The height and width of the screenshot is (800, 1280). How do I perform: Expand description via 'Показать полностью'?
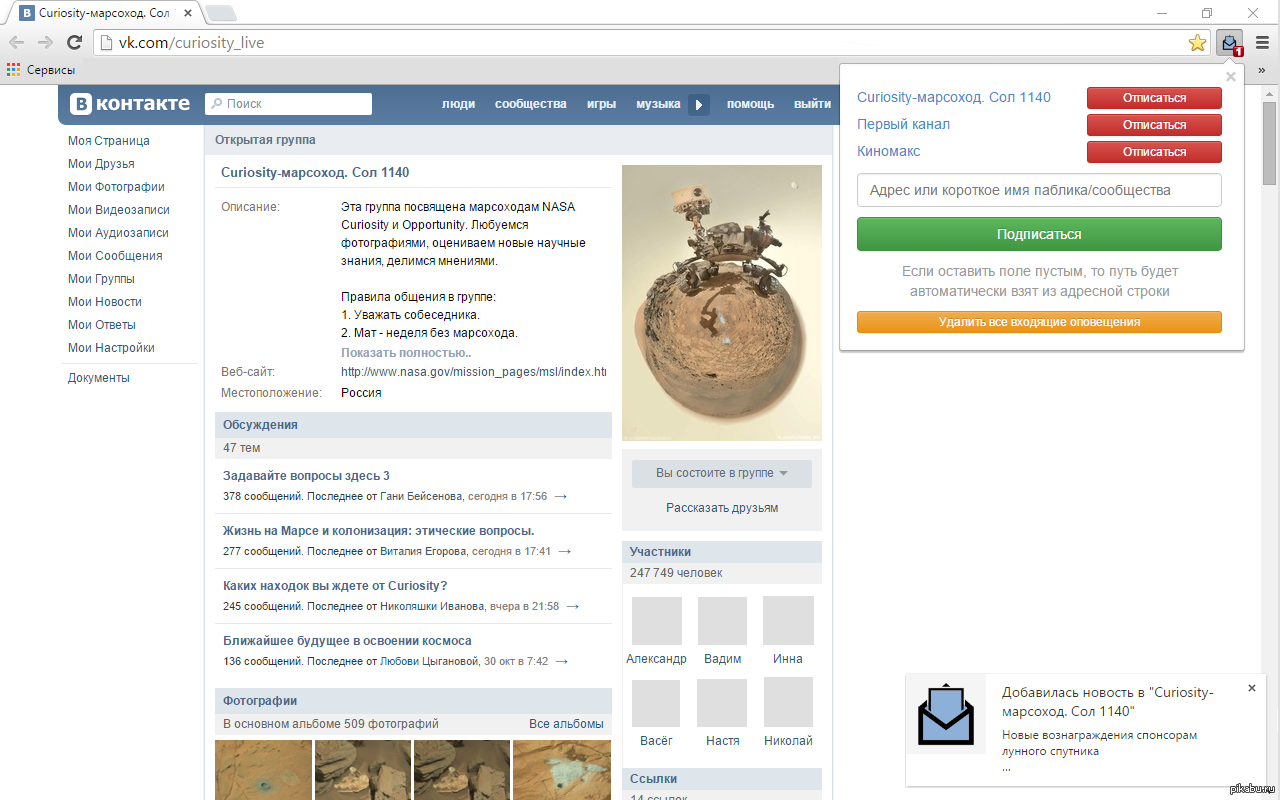point(406,353)
